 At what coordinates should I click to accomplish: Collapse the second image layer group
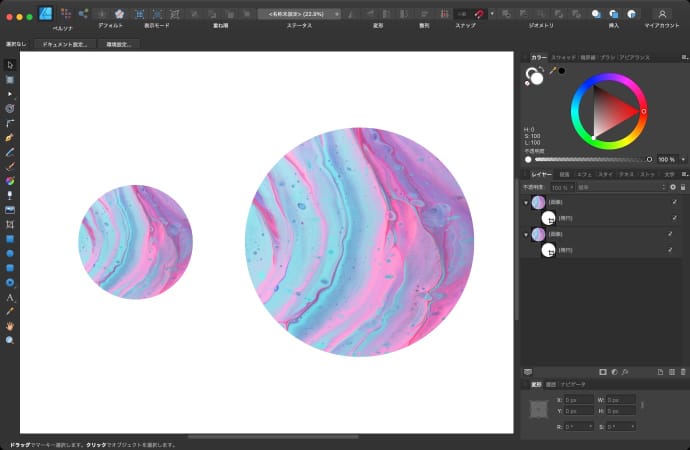pyautogui.click(x=527, y=234)
